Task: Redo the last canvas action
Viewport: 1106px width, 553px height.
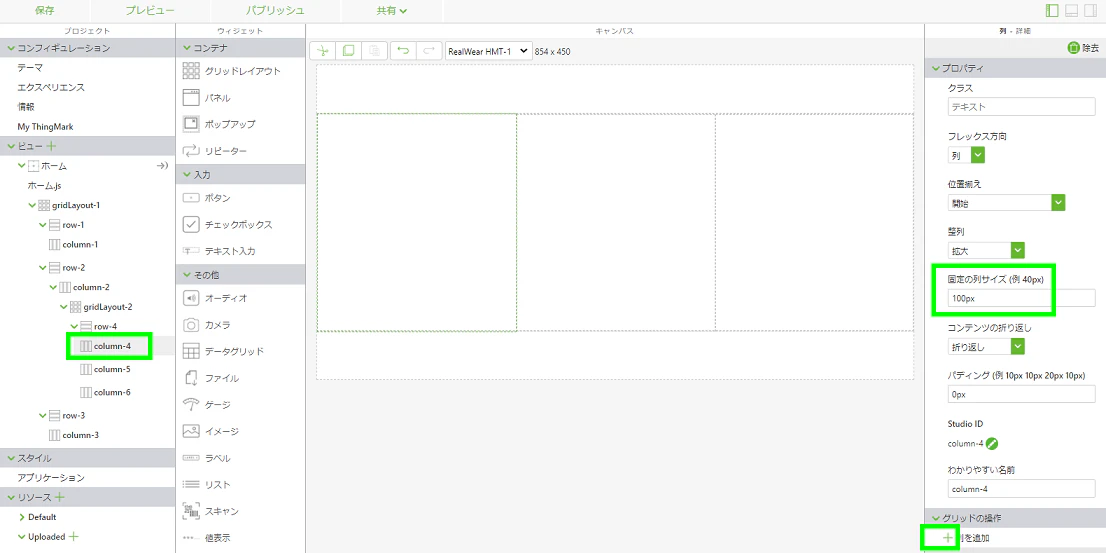Action: pos(428,51)
